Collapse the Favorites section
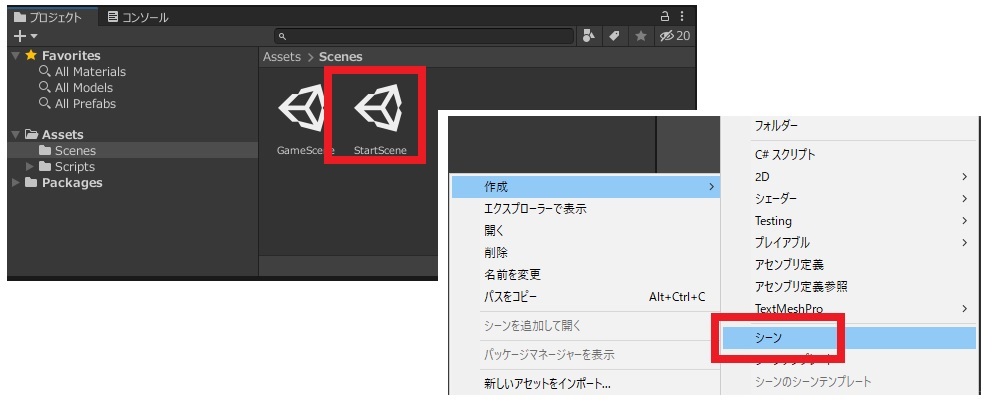 click(x=16, y=56)
